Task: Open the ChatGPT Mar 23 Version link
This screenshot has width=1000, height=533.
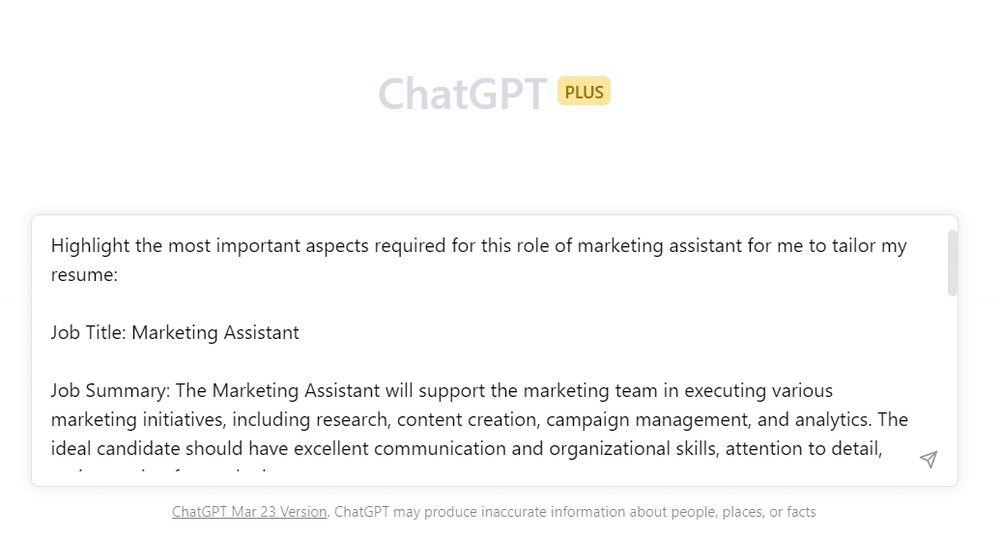Action: (x=249, y=512)
